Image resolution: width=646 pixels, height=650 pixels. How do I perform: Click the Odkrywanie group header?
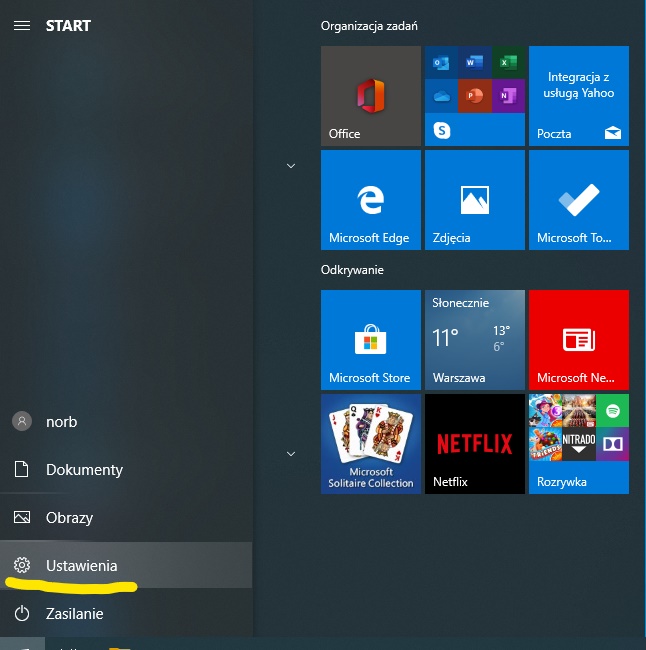click(352, 270)
